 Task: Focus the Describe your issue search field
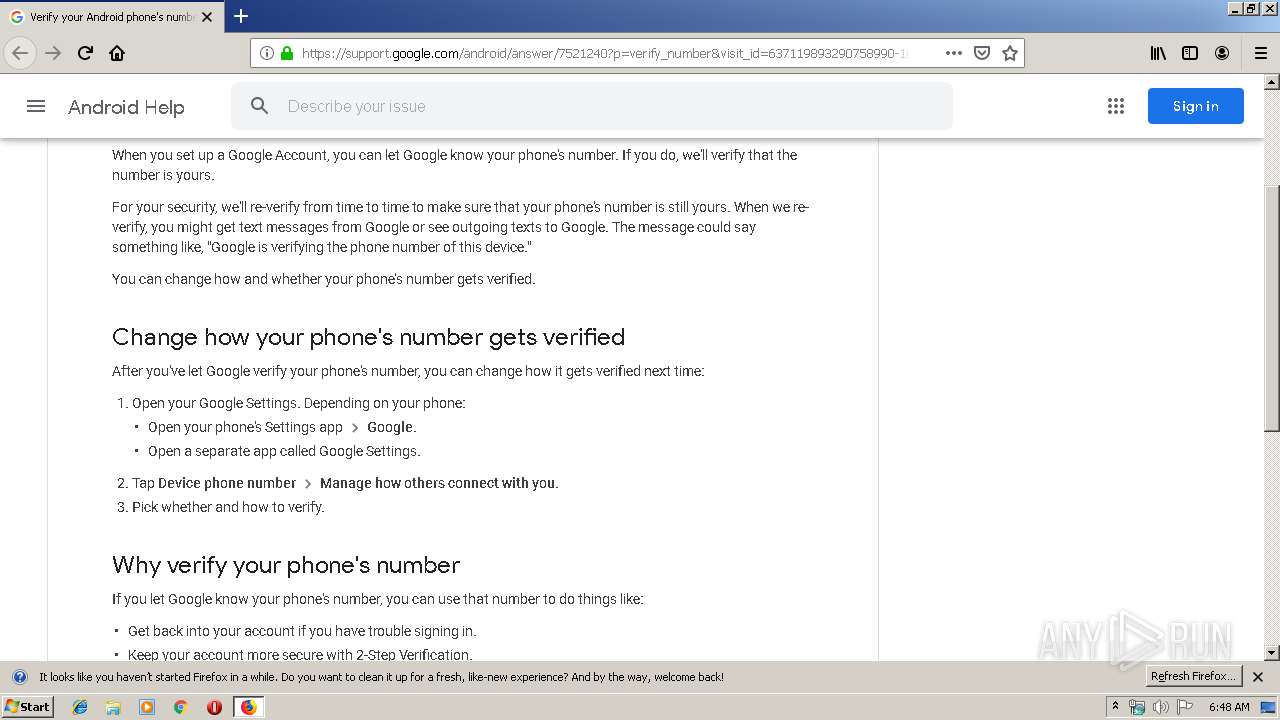[591, 106]
